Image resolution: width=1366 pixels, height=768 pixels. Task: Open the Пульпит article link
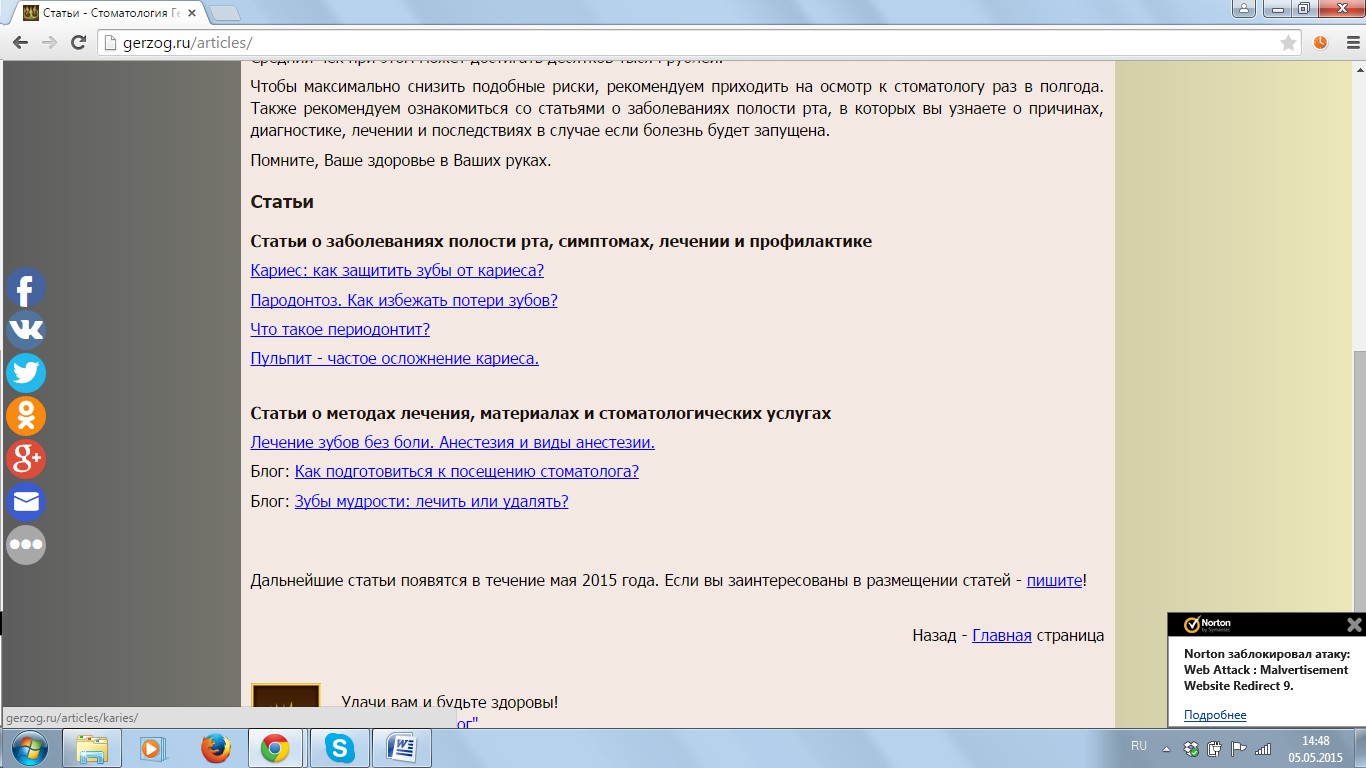(394, 358)
